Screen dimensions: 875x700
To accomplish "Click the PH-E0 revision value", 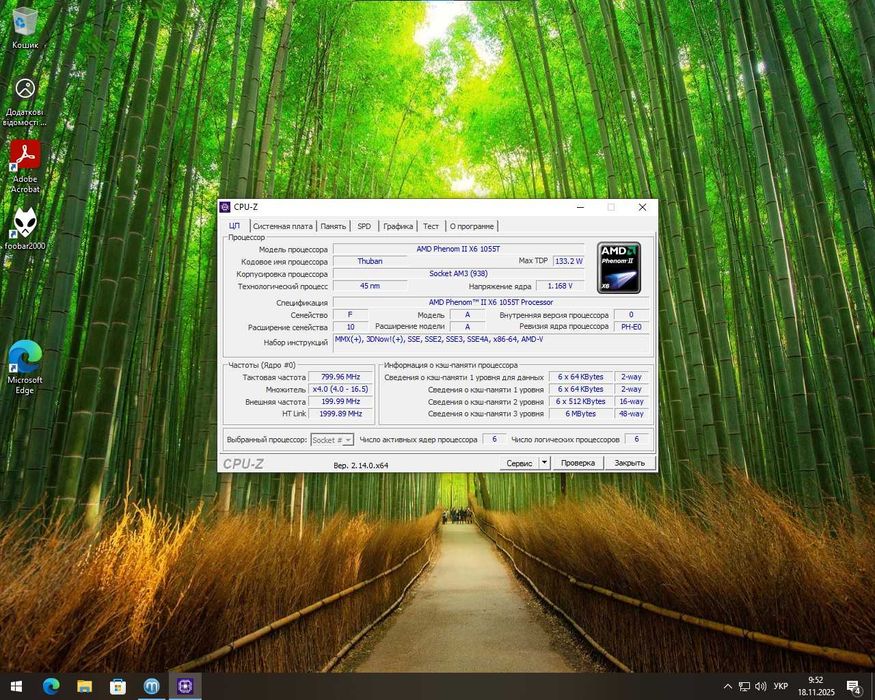I will (x=631, y=327).
